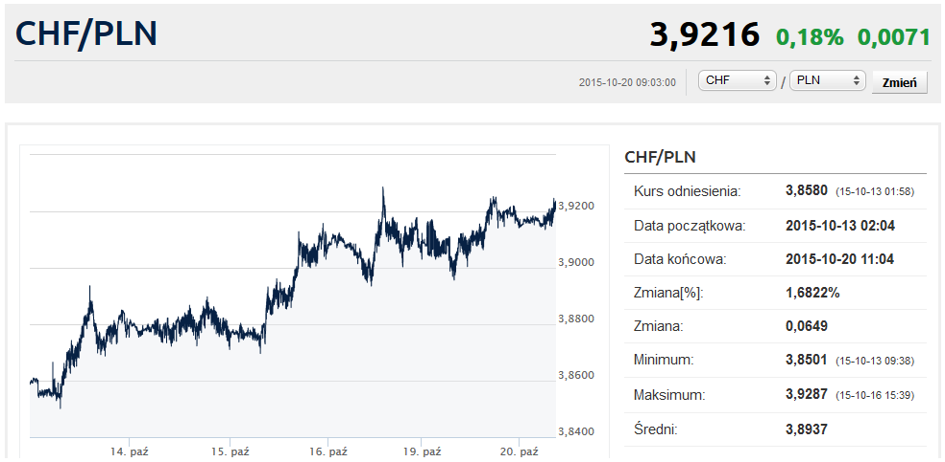Screen dimensions: 945x462
Task: Open the PLN quote currency dropdown
Action: [x=826, y=81]
